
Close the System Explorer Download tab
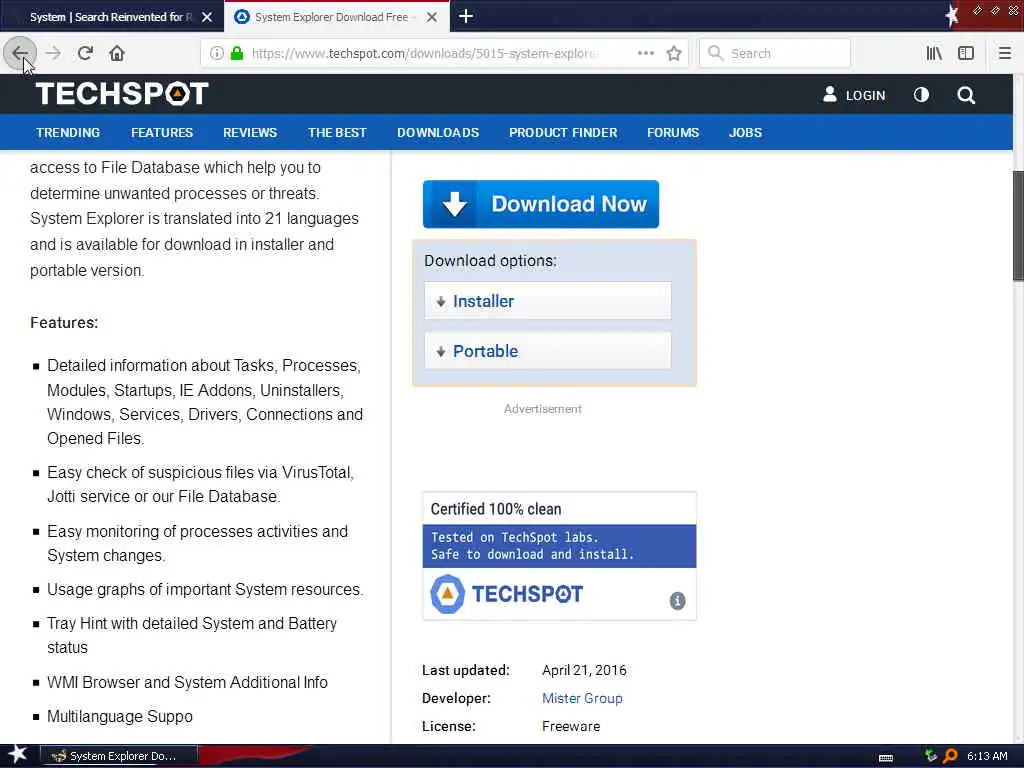[x=432, y=17]
